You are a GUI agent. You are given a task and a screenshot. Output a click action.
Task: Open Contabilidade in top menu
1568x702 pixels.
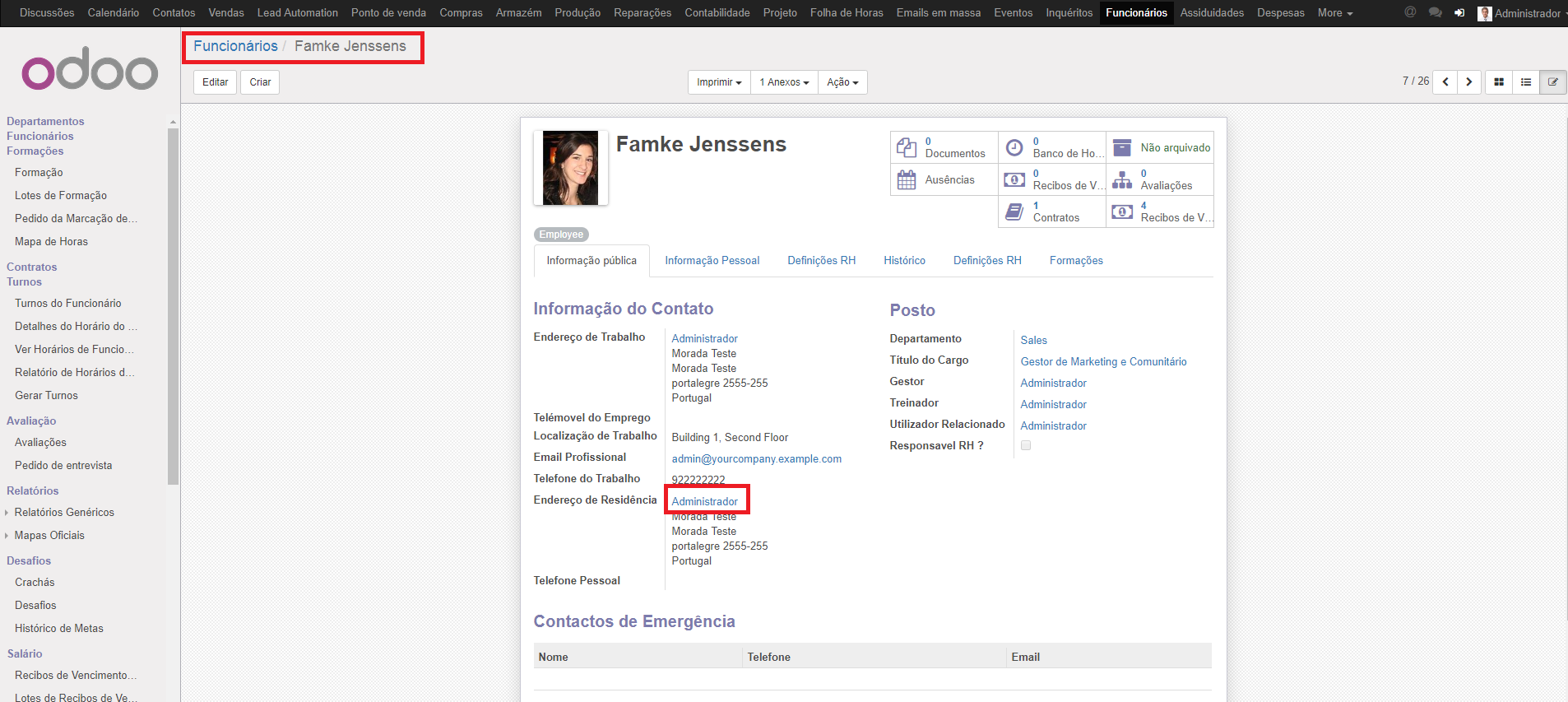click(x=717, y=13)
